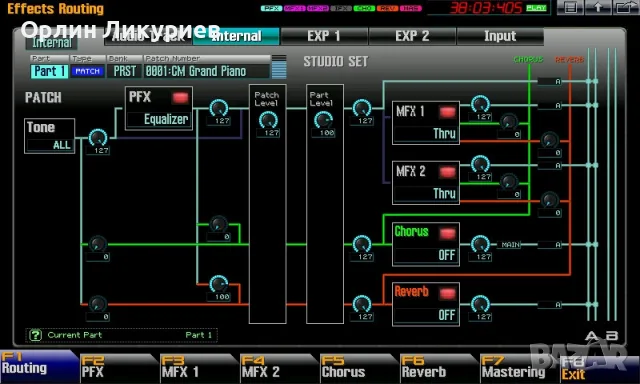Click the Part Level value field 100
The width and height of the screenshot is (640, 384).
(x=323, y=133)
